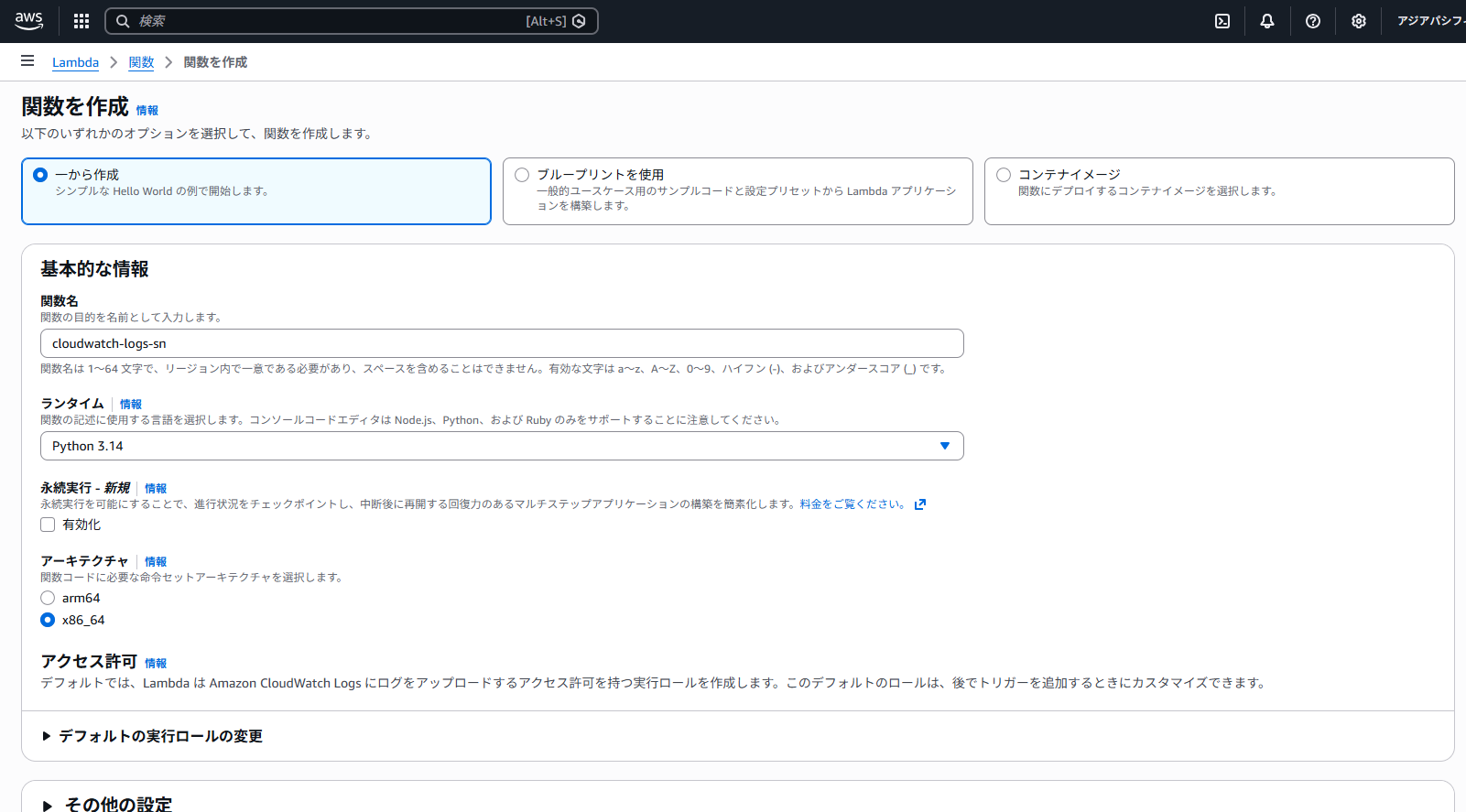Image resolution: width=1466 pixels, height=812 pixels.
Task: Choose the コンテナイメージ option
Action: [x=1004, y=175]
